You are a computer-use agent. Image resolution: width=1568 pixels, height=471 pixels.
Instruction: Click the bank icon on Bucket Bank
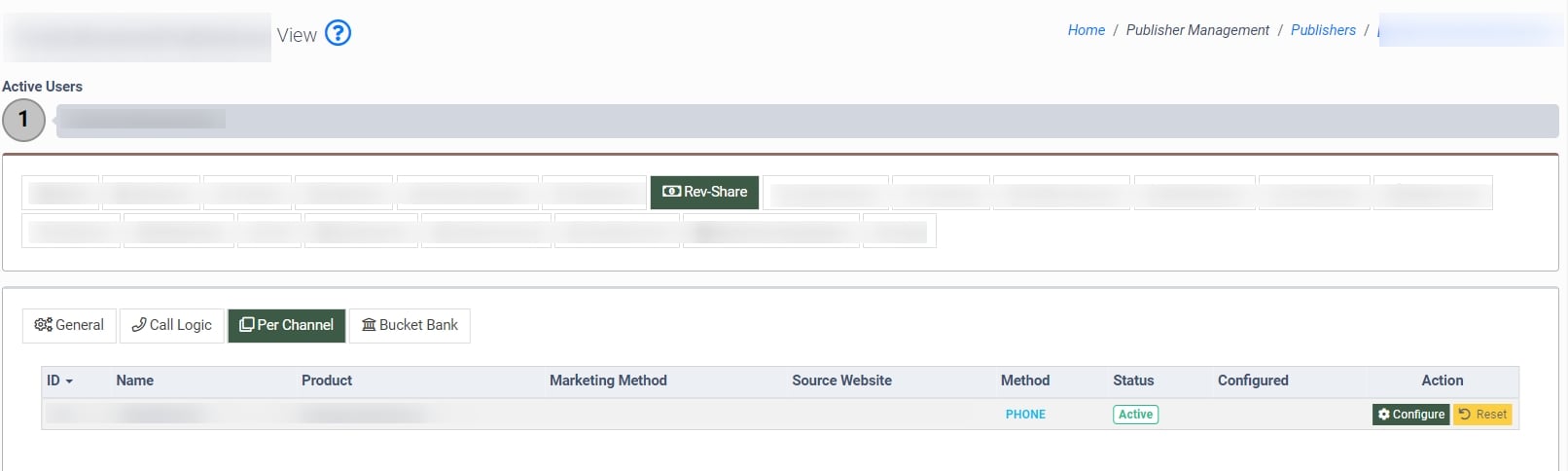tap(369, 325)
